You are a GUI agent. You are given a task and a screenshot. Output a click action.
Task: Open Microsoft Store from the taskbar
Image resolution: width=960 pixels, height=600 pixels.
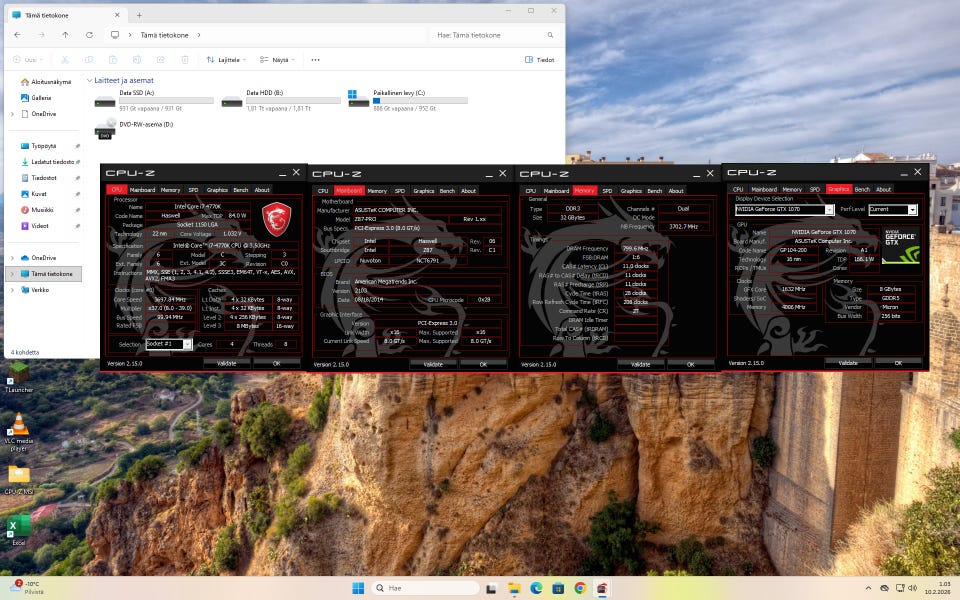coord(558,588)
